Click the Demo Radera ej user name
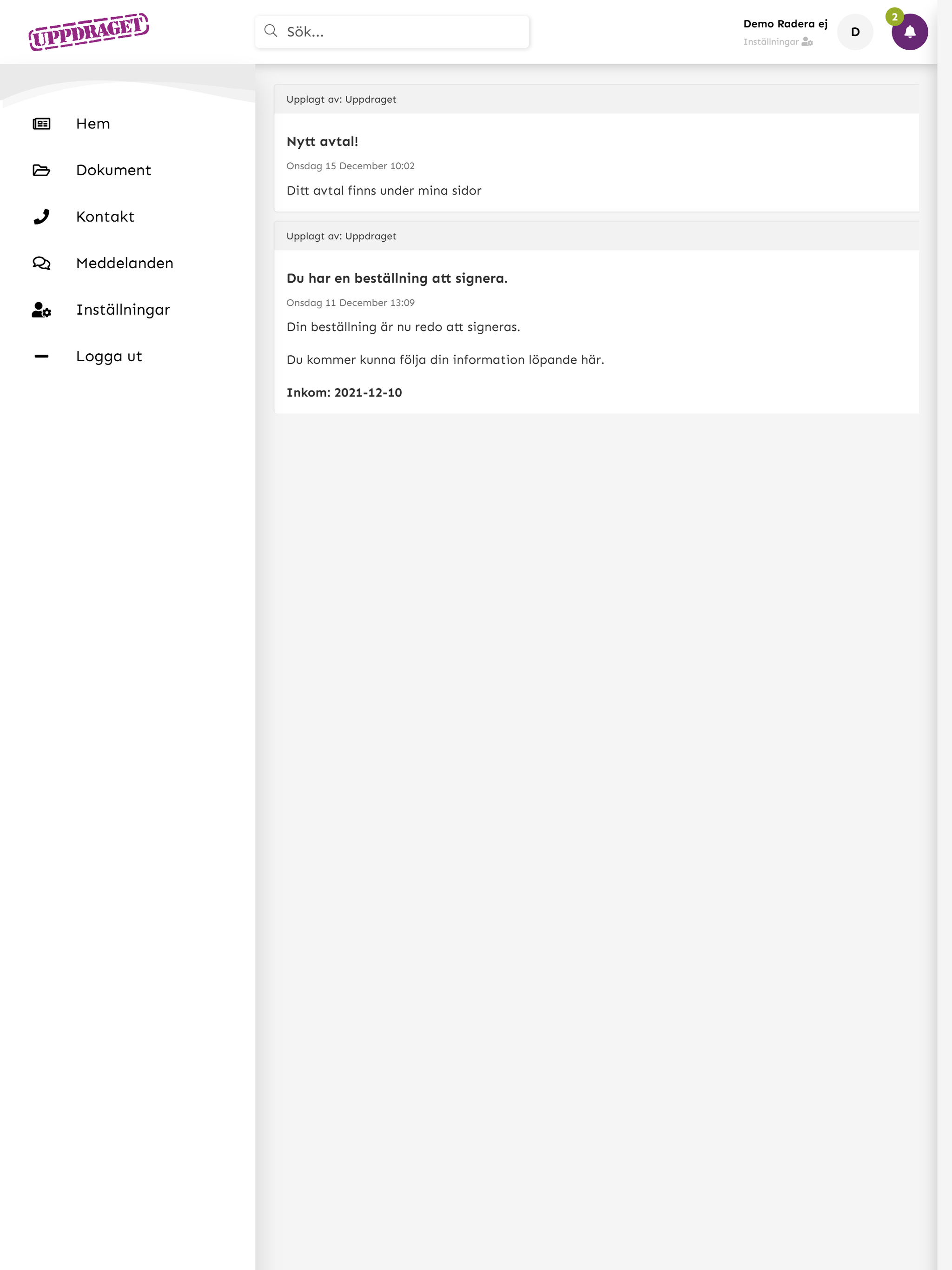The image size is (952, 1270). tap(785, 24)
